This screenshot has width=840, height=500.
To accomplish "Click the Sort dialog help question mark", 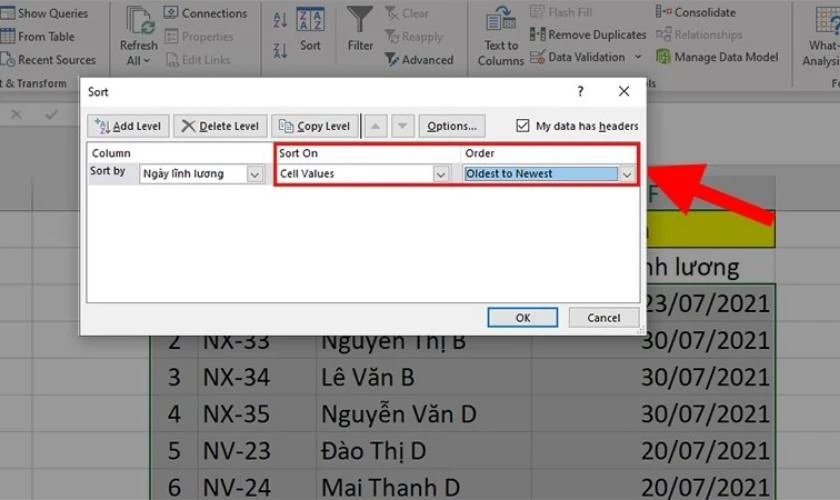I will tap(580, 92).
